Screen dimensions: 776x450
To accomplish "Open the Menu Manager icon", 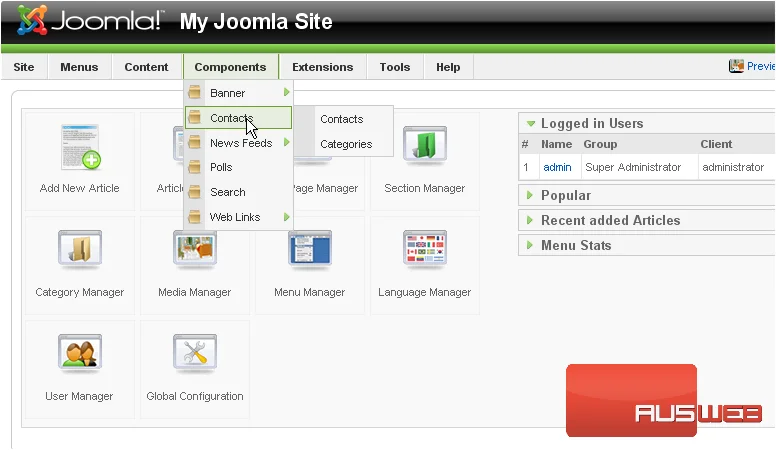I will 310,249.
